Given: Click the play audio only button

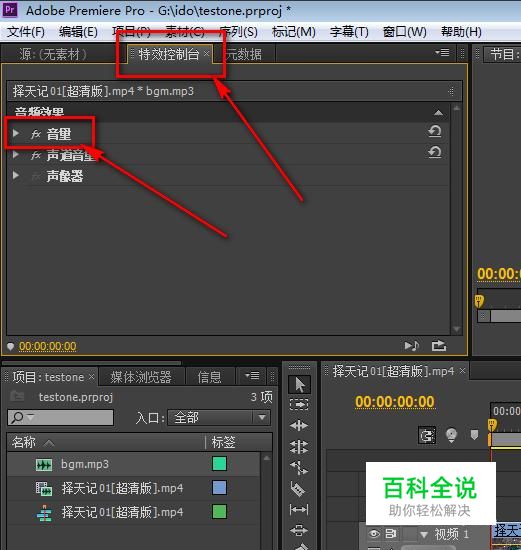Looking at the screenshot, I should tap(412, 346).
